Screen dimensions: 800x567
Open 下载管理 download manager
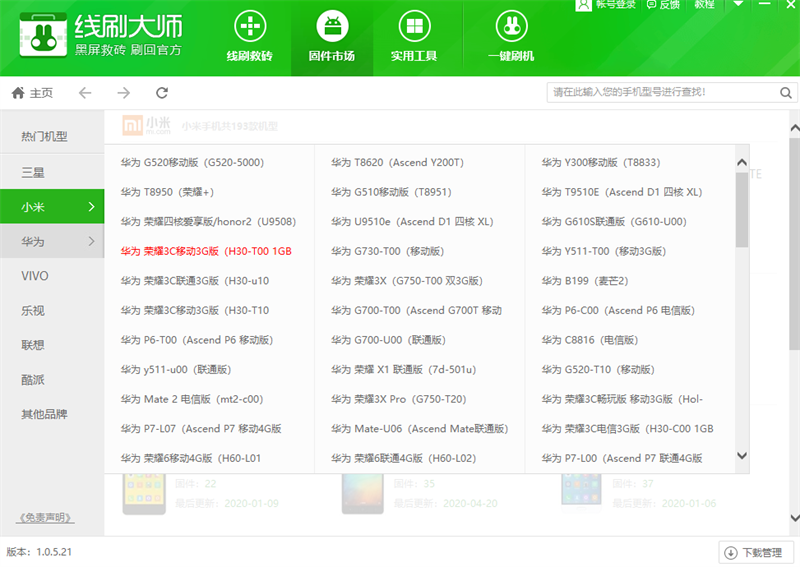(x=756, y=552)
